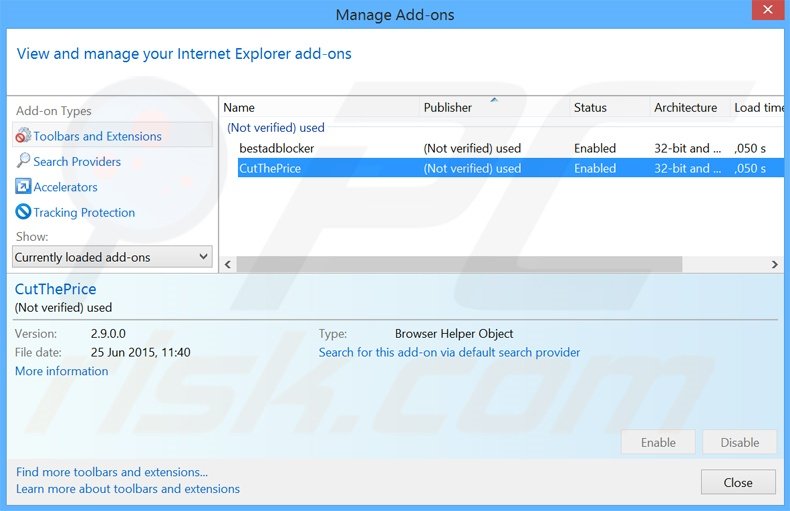
Task: Open the Accelerators add-on type
Action: tap(65, 187)
